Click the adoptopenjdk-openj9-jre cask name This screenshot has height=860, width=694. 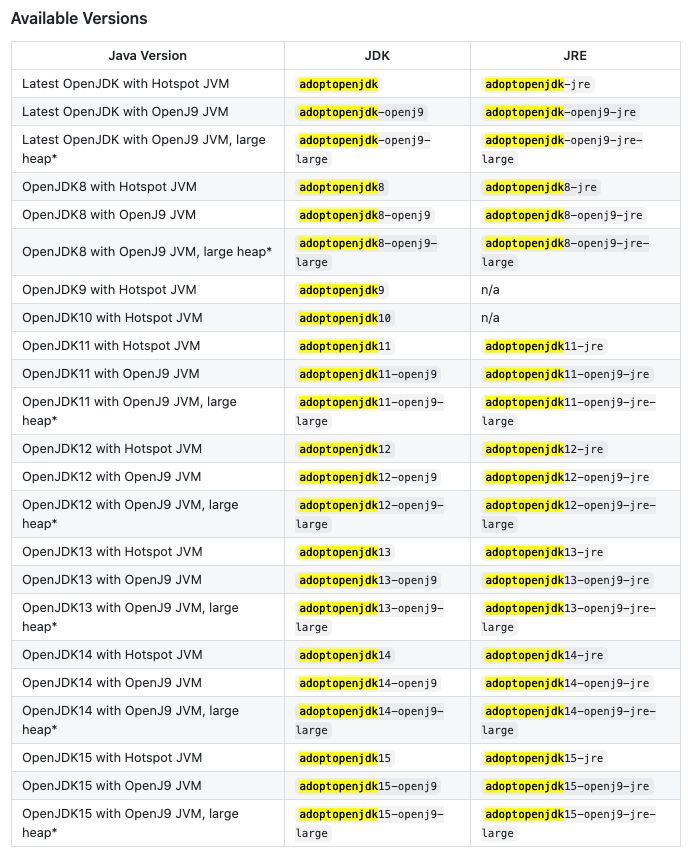[561, 112]
